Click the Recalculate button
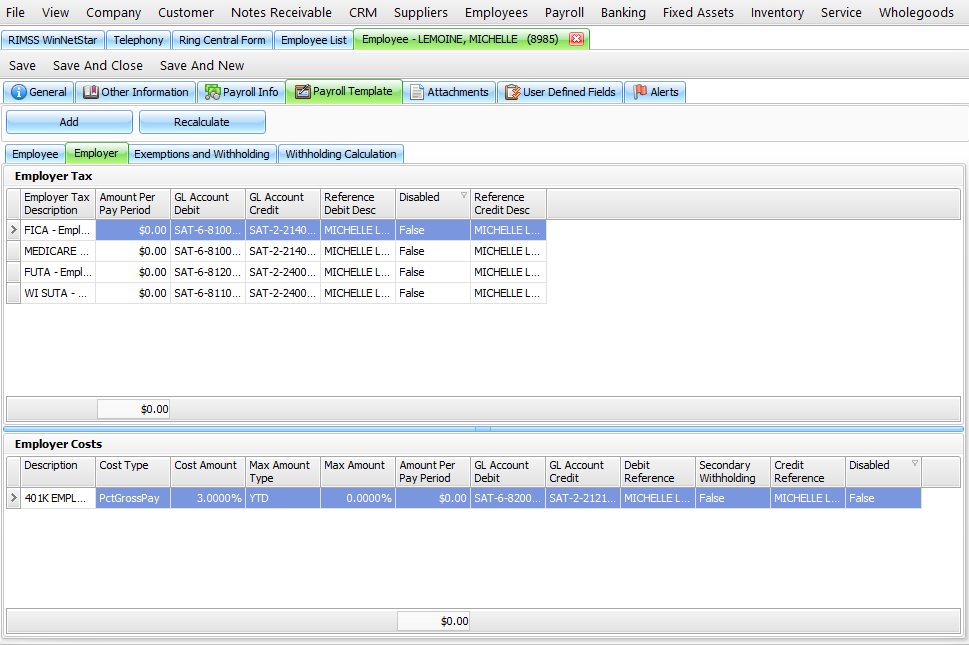The width and height of the screenshot is (969, 645). coord(202,122)
